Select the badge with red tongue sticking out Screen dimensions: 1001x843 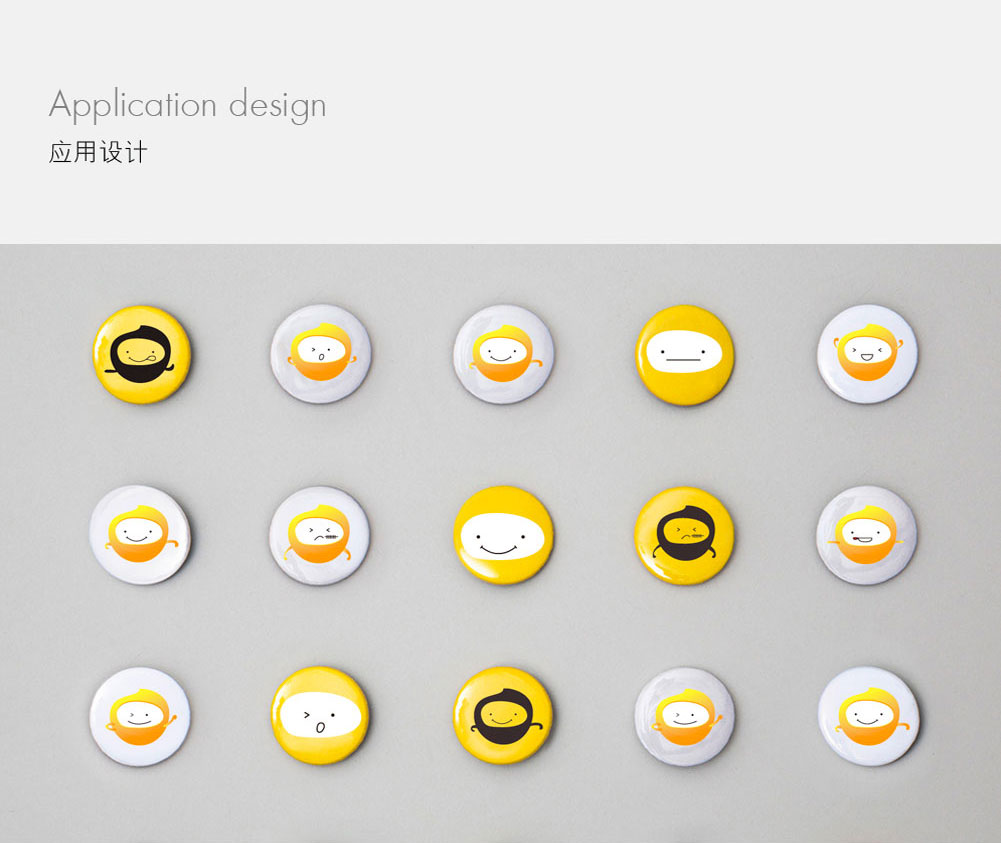pos(866,535)
